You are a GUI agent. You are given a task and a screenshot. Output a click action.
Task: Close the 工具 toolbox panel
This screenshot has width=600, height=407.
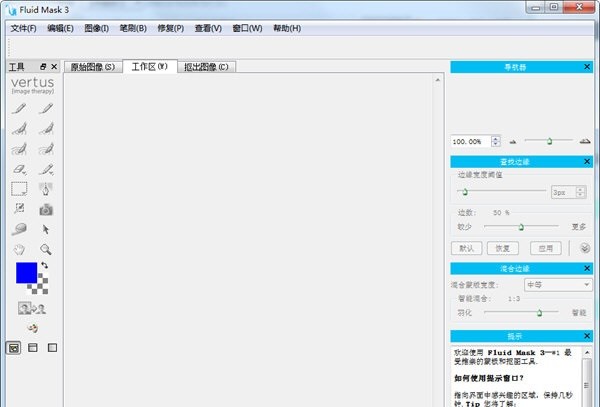pos(54,67)
